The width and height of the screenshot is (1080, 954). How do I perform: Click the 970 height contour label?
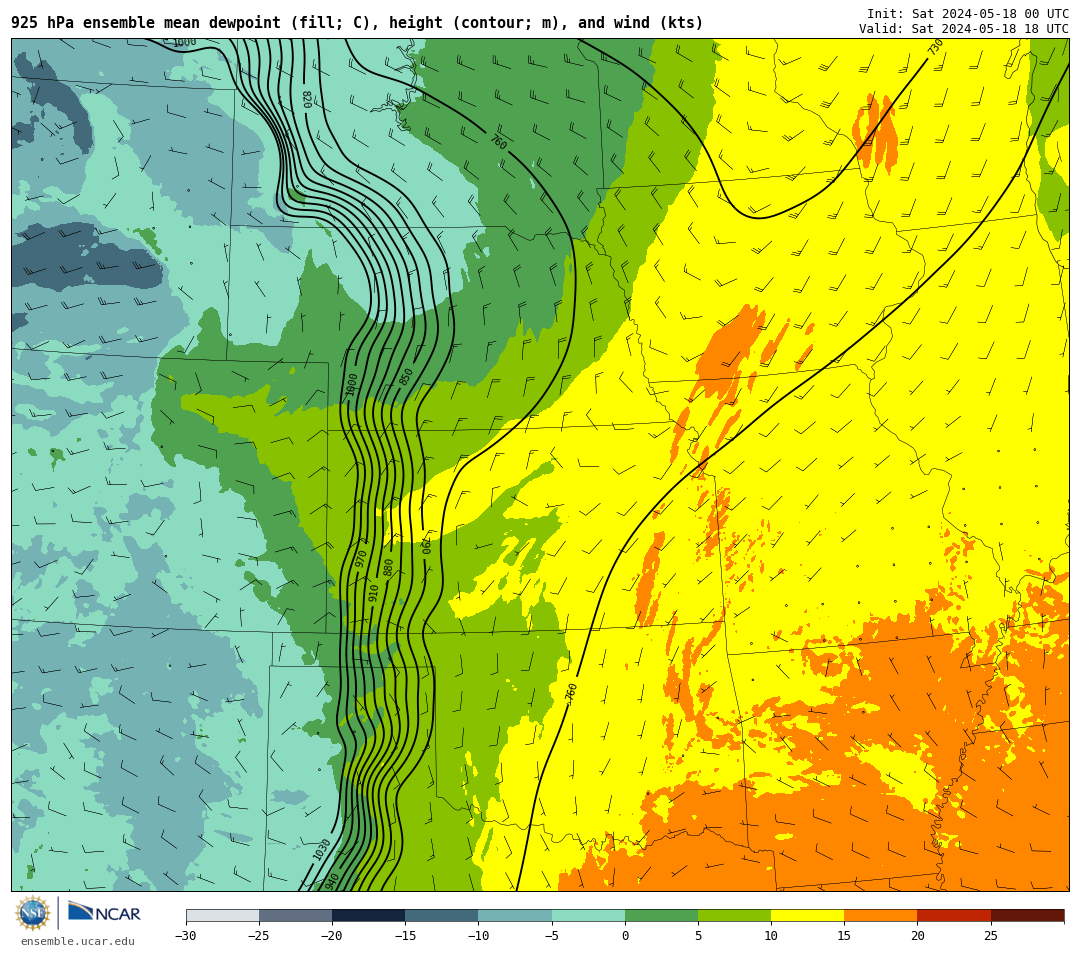(x=361, y=558)
